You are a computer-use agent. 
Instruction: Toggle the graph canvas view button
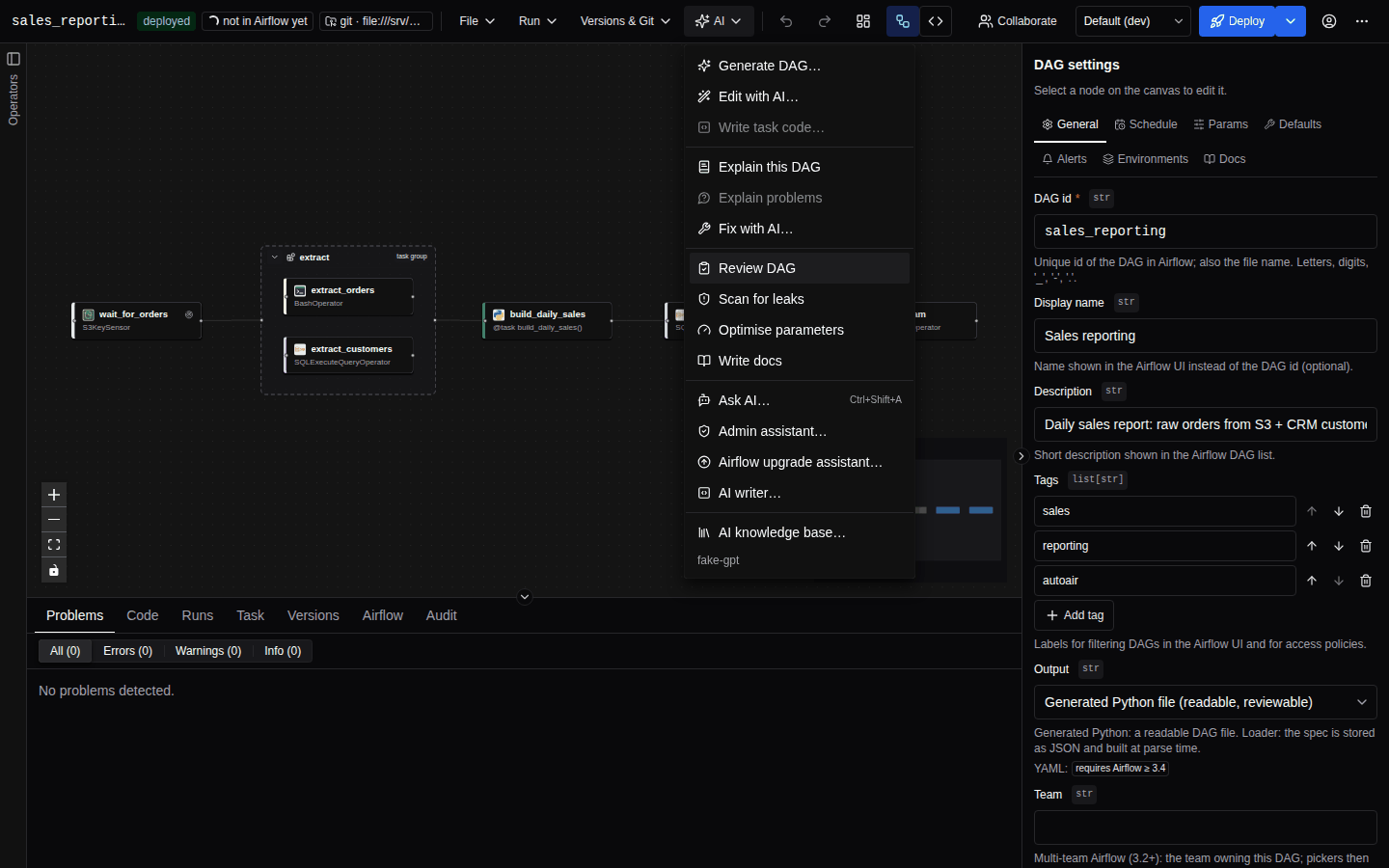[x=903, y=21]
